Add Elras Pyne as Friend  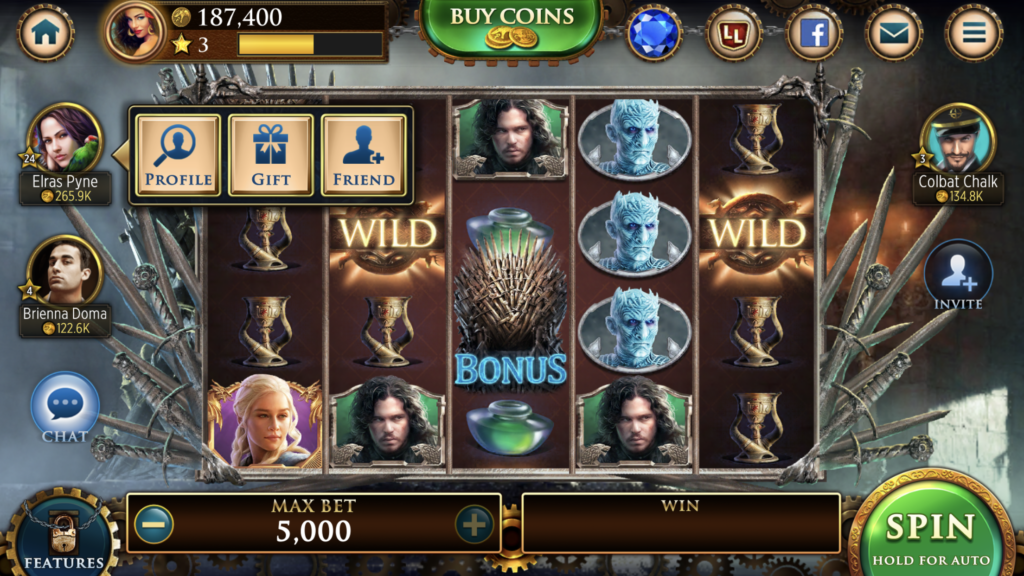(x=364, y=155)
